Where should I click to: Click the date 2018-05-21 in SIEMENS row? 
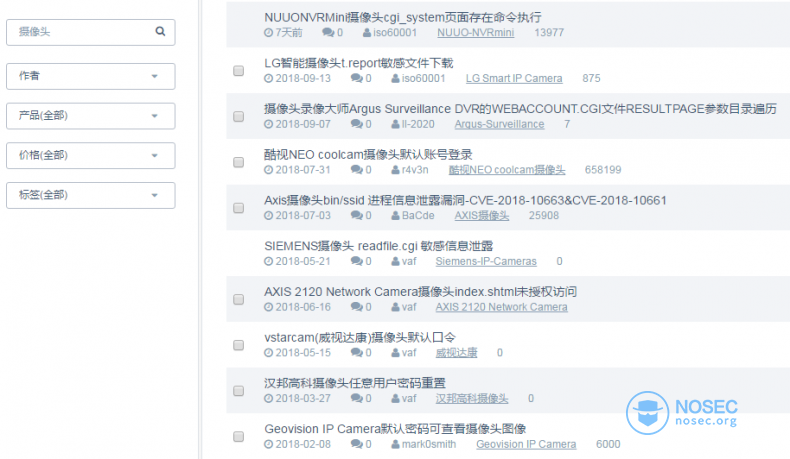(x=303, y=261)
